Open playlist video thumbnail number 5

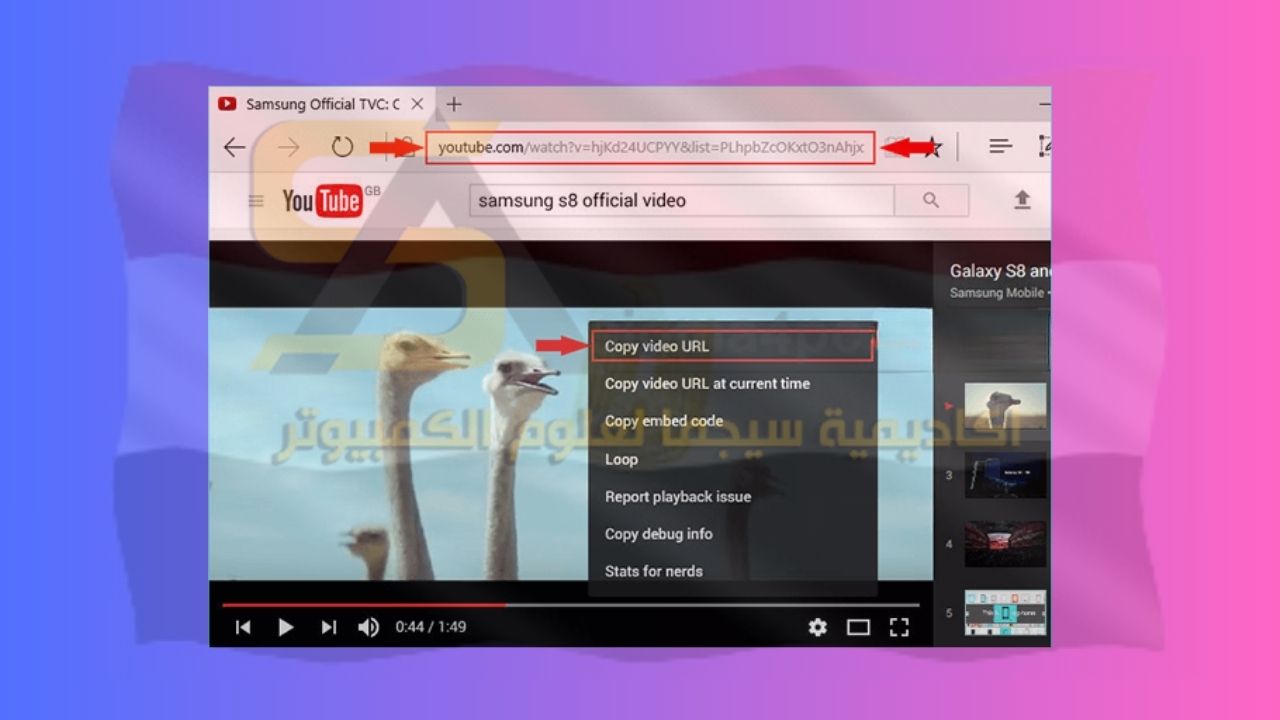1005,612
